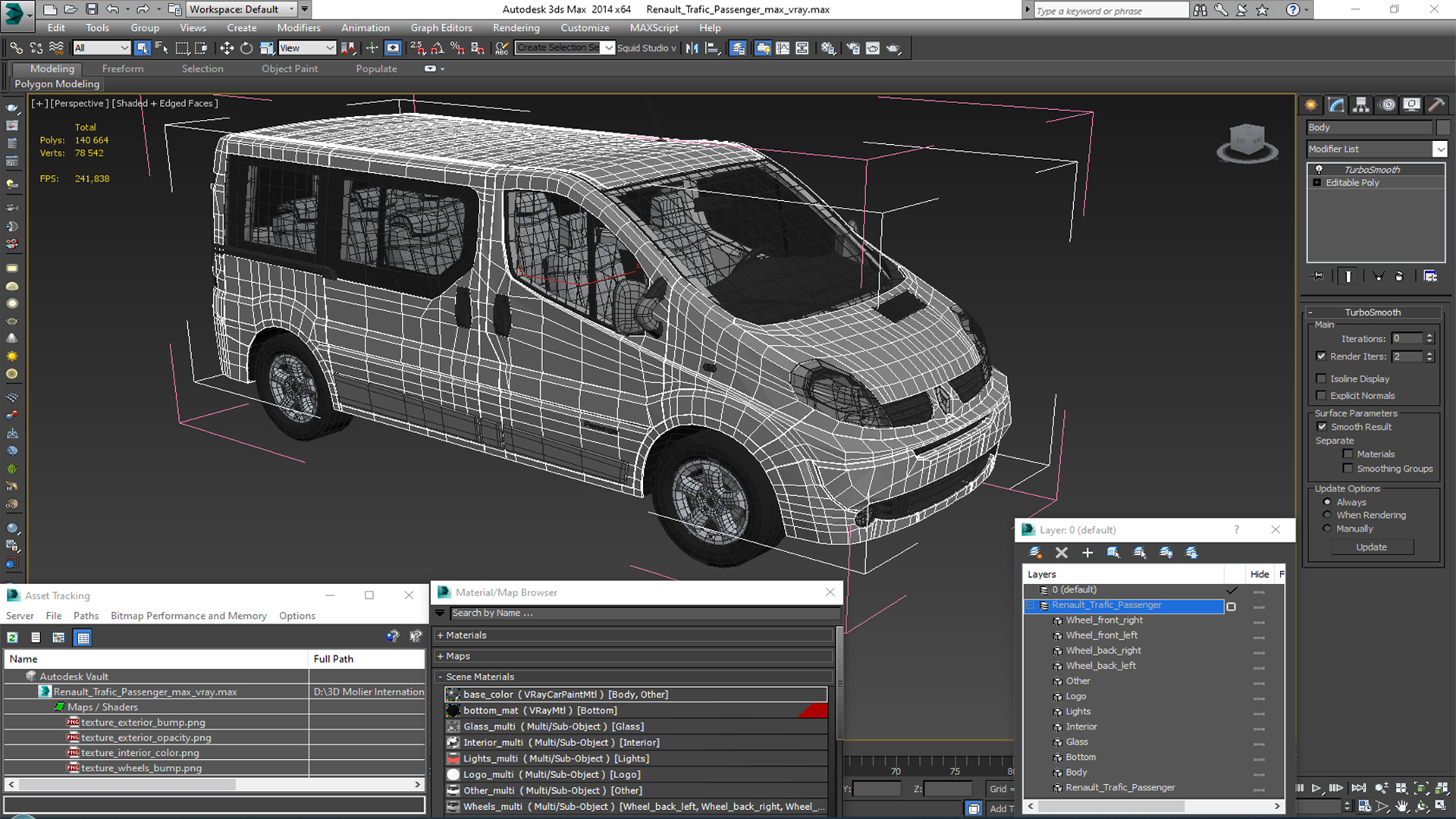Select the Select and Rotate tool
This screenshot has height=819, width=1456.
(246, 48)
